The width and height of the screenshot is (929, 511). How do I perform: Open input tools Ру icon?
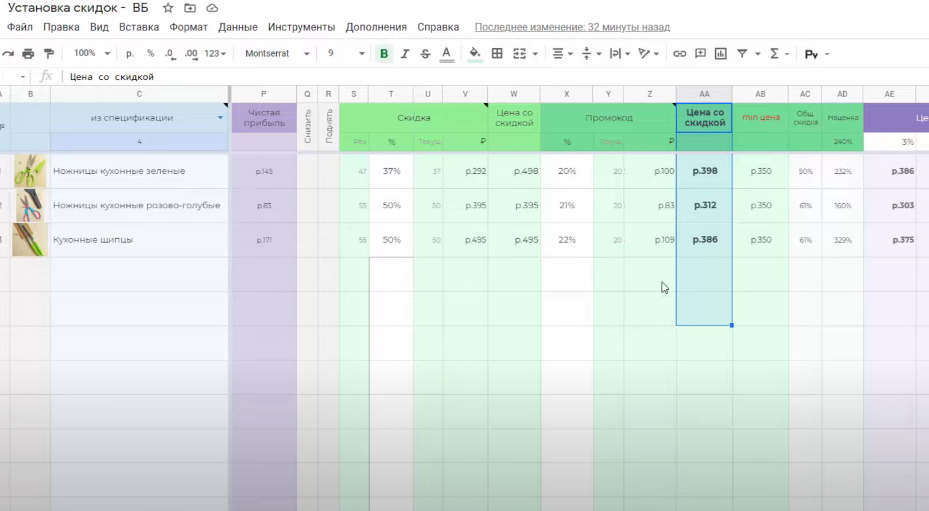coord(812,54)
